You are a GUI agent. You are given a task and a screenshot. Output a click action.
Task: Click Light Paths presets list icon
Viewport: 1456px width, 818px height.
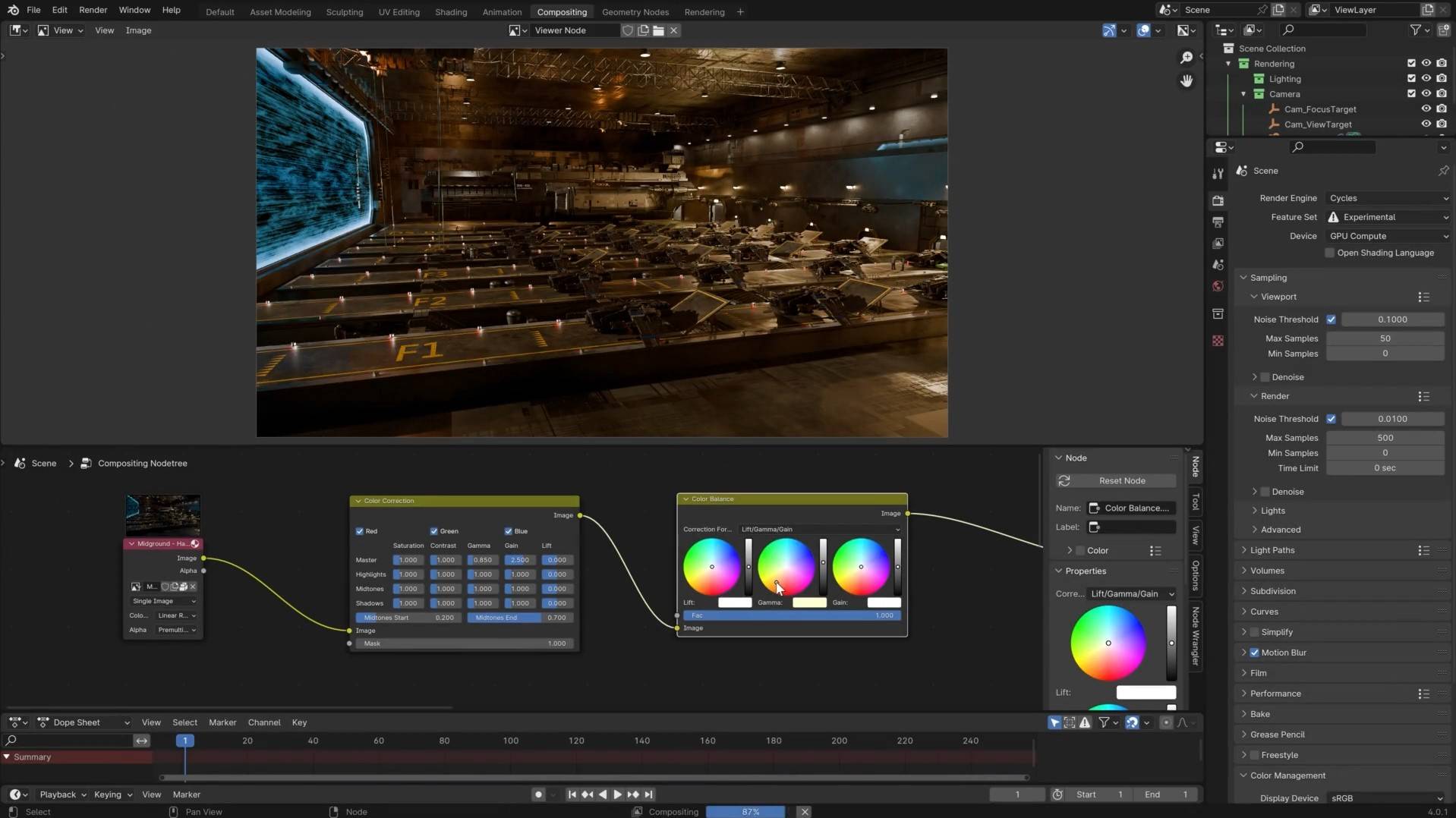point(1423,550)
